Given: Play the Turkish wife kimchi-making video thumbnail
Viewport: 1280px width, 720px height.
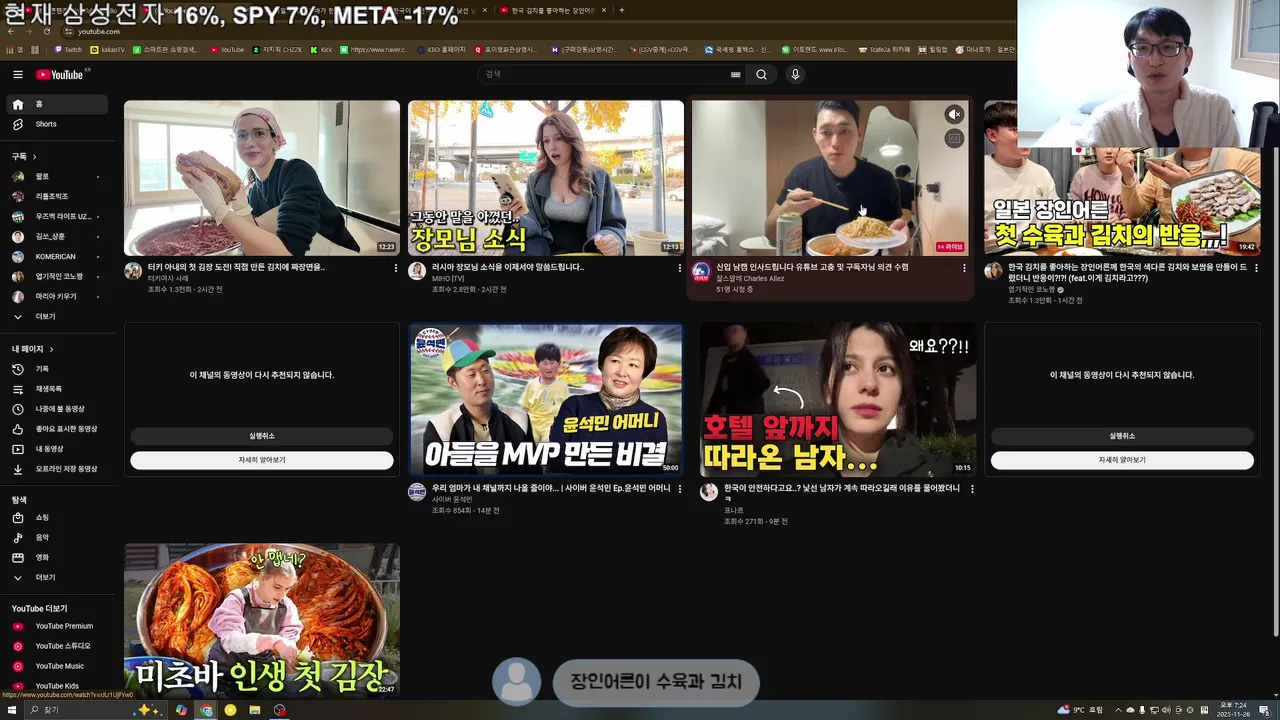Looking at the screenshot, I should (262, 178).
